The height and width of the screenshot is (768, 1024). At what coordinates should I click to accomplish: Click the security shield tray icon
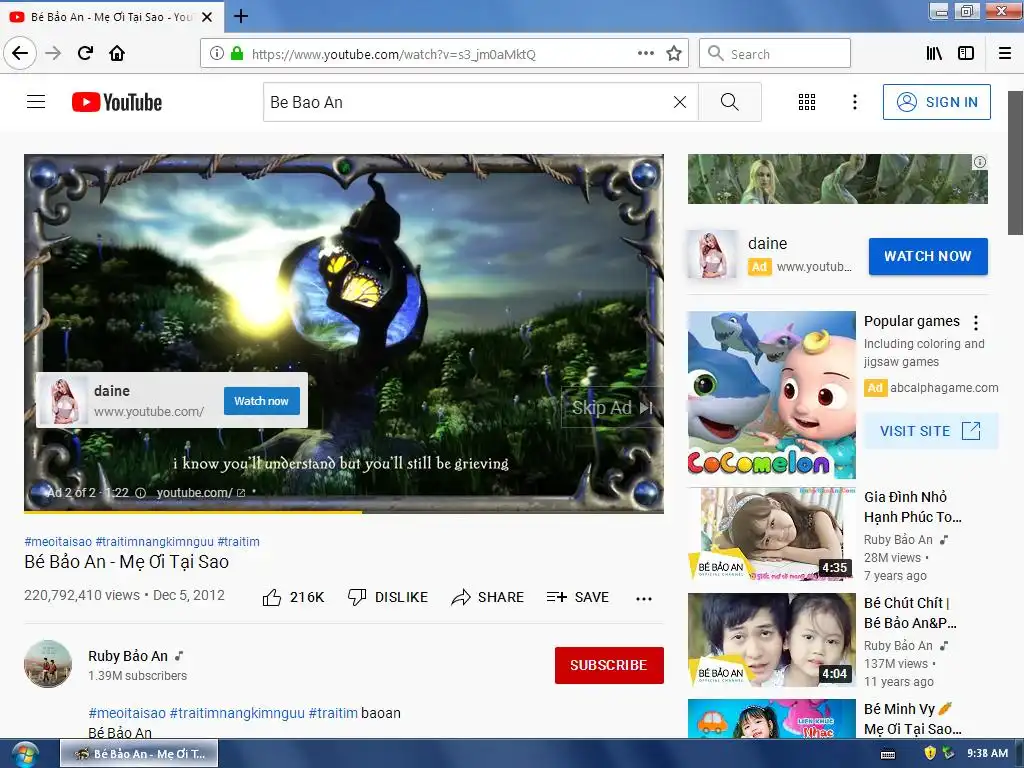tap(930, 754)
